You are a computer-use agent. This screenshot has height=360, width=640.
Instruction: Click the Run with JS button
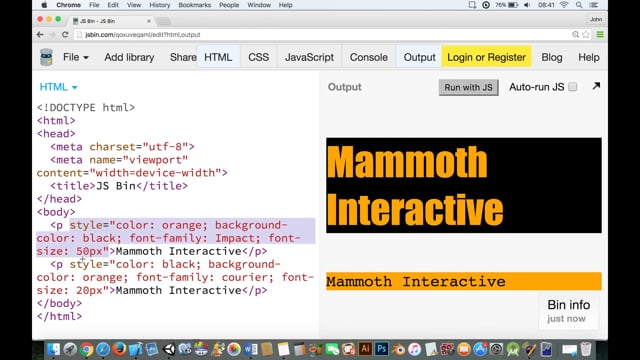click(469, 87)
